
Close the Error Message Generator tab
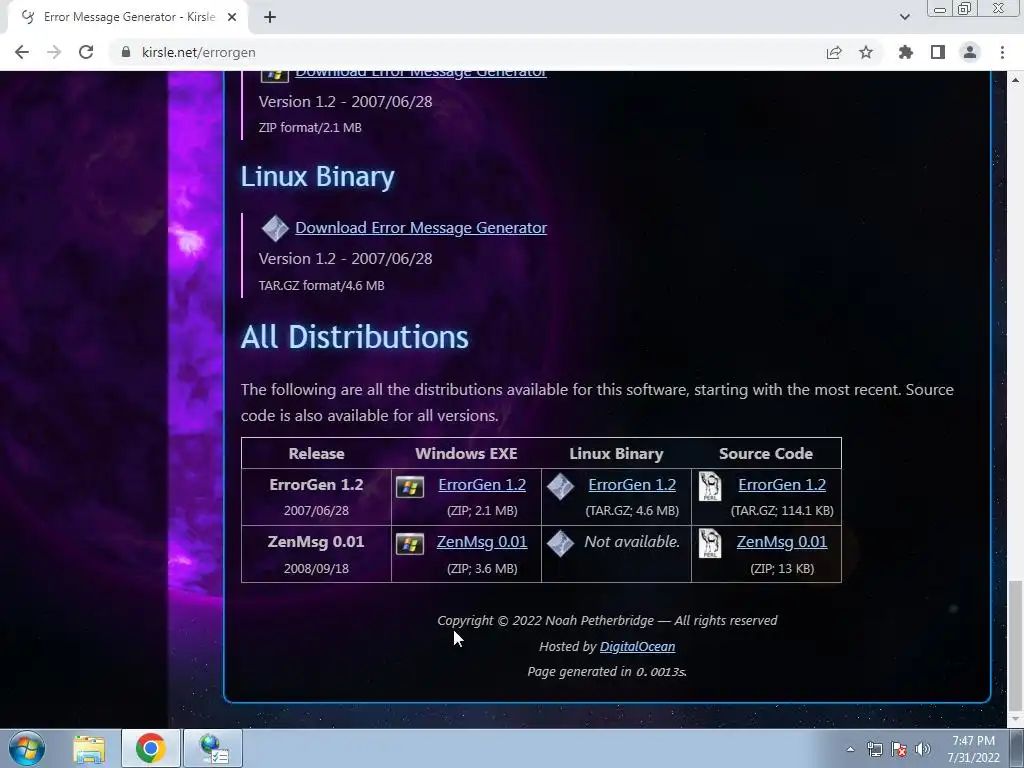(232, 17)
